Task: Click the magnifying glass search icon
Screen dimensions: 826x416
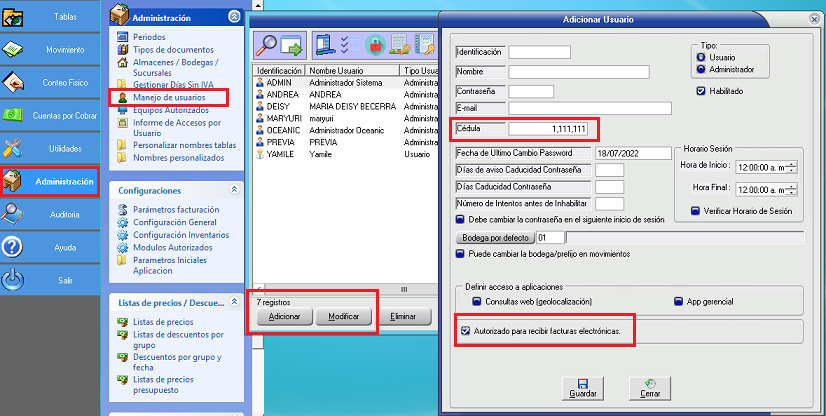Action: tap(267, 45)
